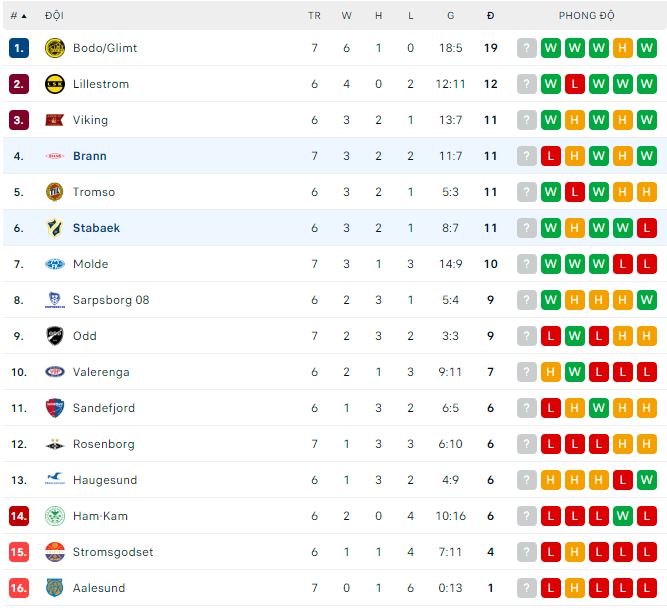Click the Valerenga team badge
This screenshot has height=610, width=667.
(54, 372)
